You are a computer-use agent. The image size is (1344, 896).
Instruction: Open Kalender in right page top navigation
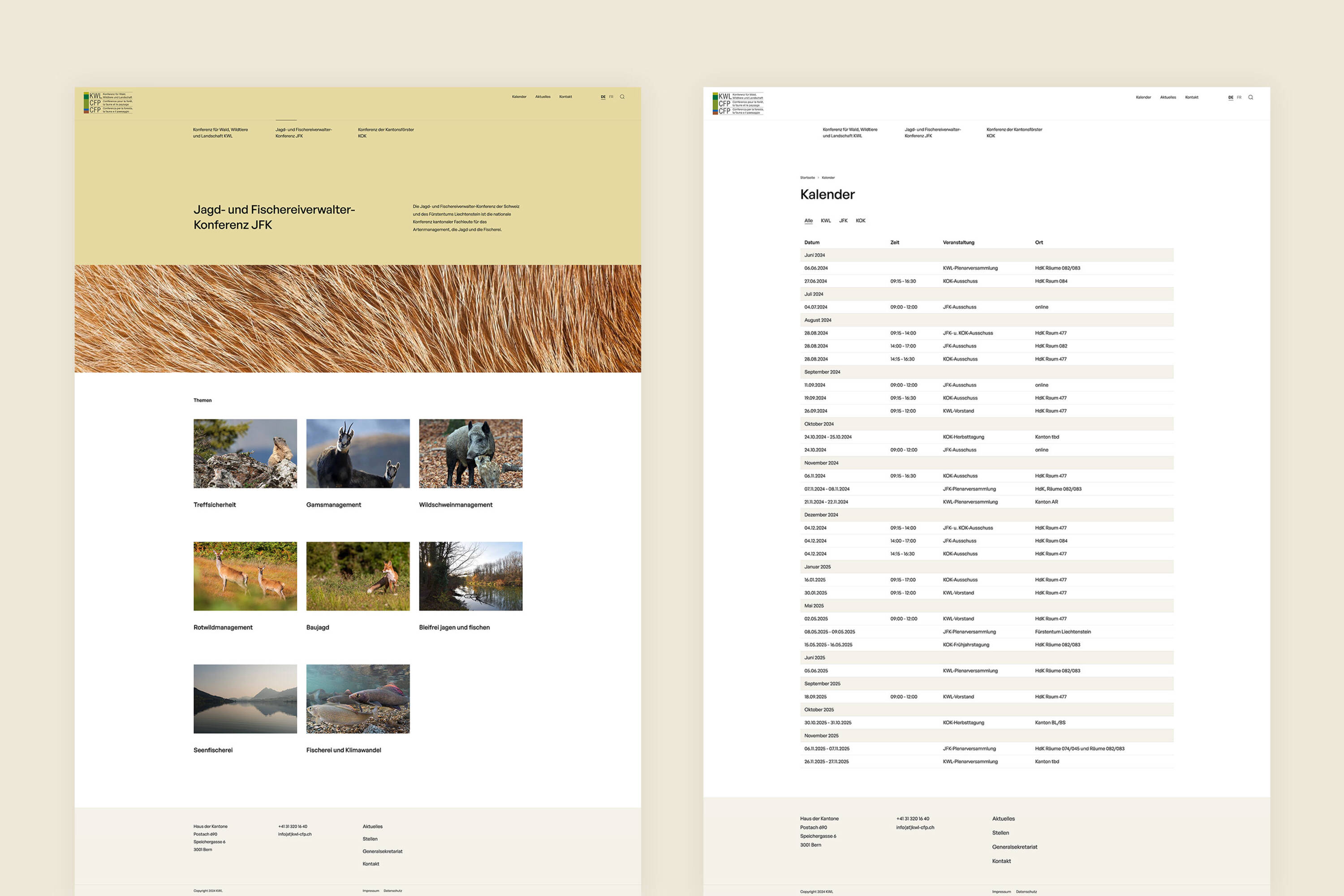1143,97
